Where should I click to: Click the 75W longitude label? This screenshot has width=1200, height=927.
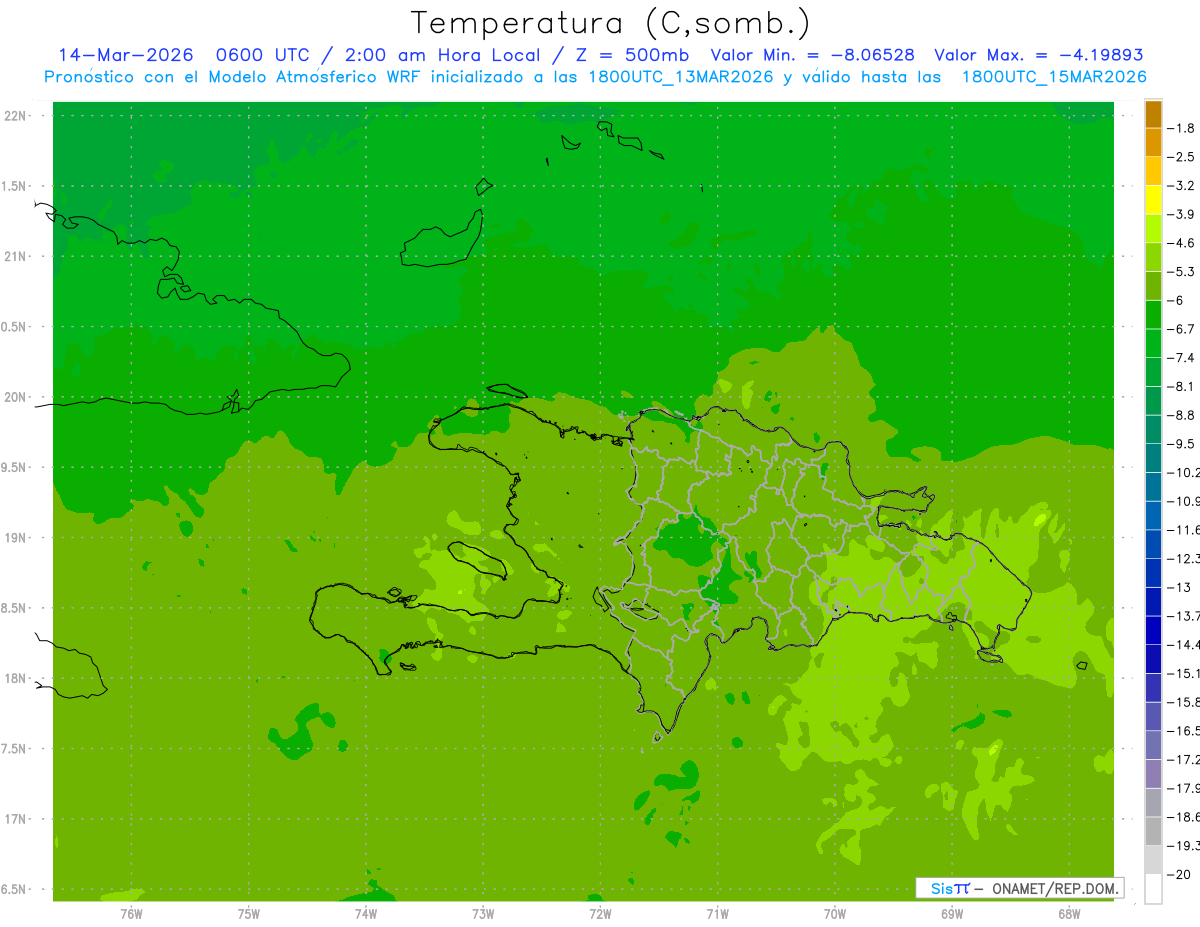point(249,913)
